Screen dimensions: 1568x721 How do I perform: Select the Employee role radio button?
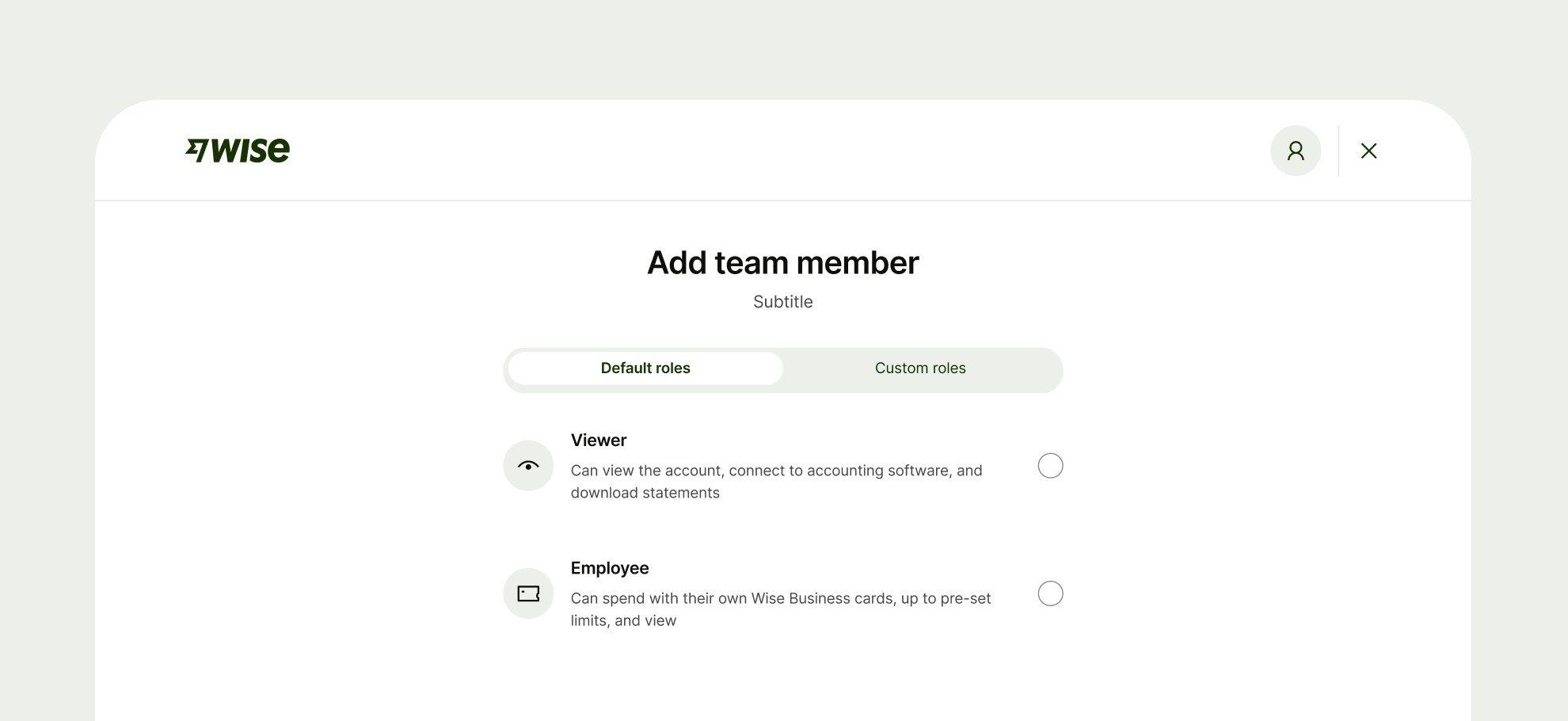(x=1050, y=593)
